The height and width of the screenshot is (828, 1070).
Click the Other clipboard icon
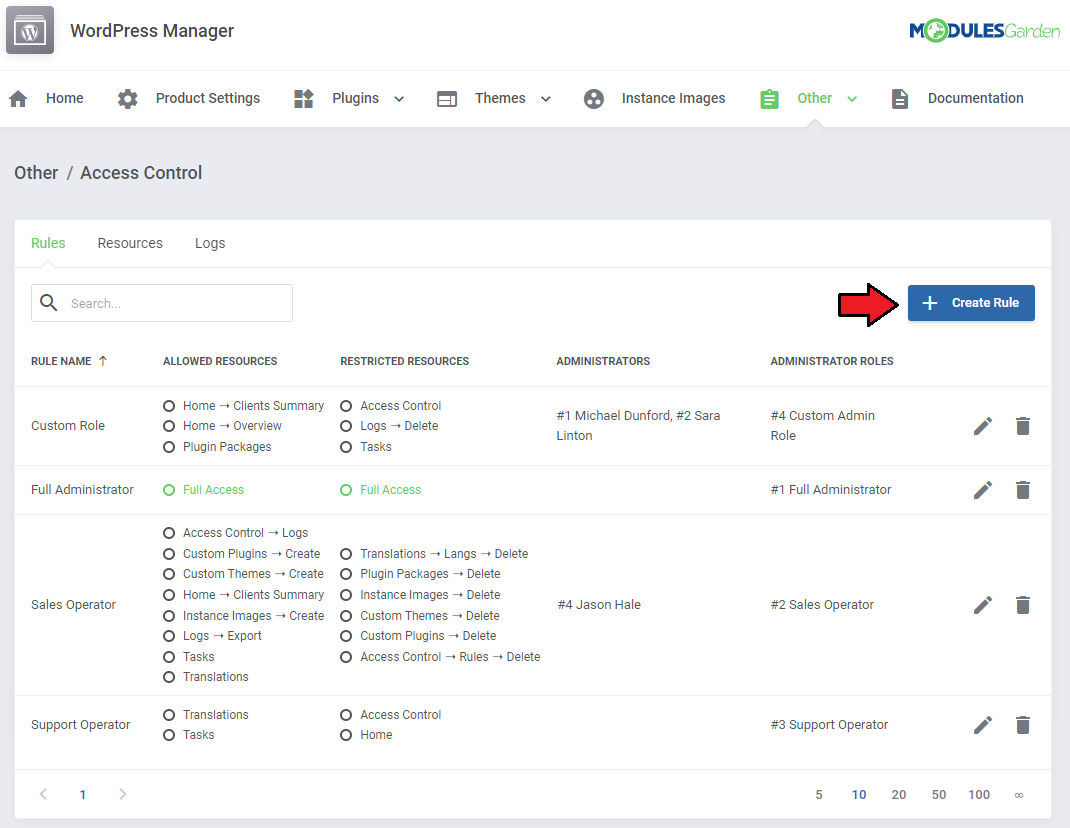click(x=769, y=99)
